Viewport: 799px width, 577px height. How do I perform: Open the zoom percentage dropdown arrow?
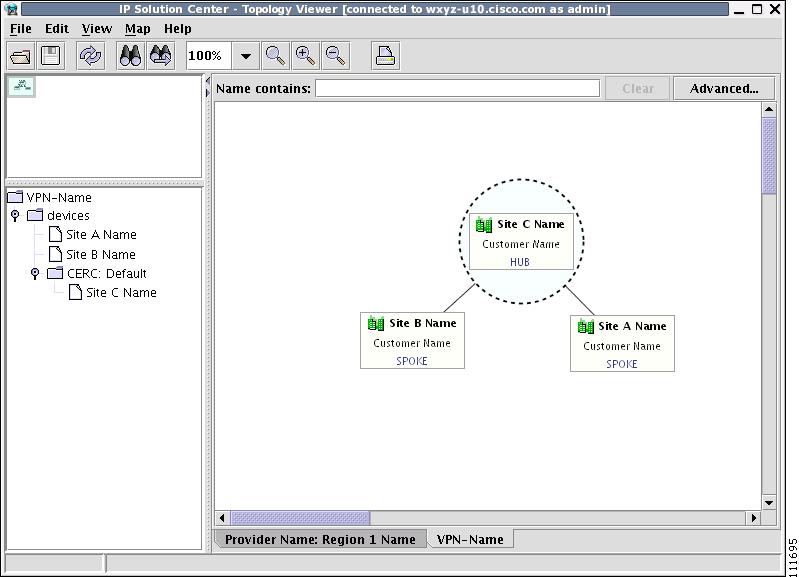pos(246,56)
